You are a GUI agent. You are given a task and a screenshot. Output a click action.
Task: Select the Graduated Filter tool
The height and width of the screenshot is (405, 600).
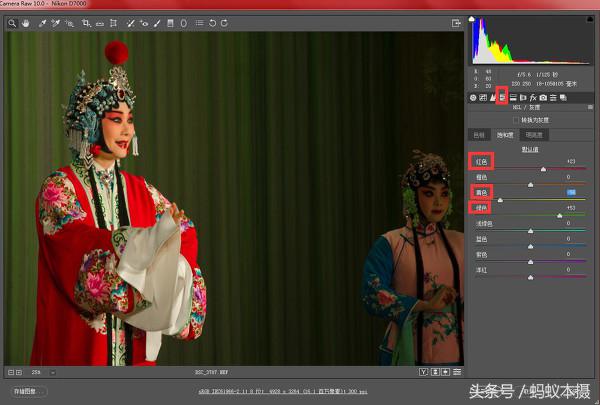(170, 23)
